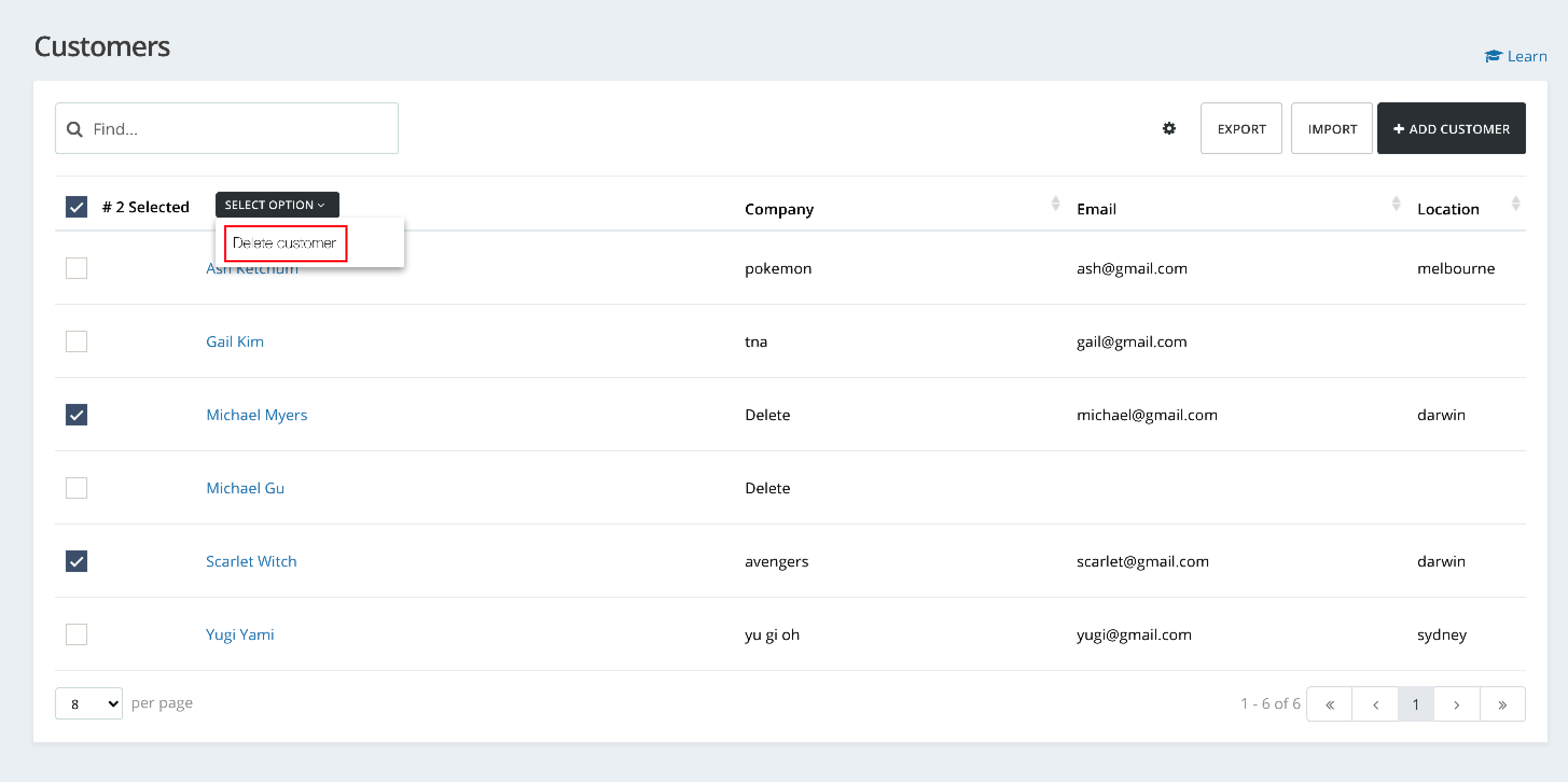Open the per page count dropdown
Screen dimensions: 1568x782
point(89,703)
